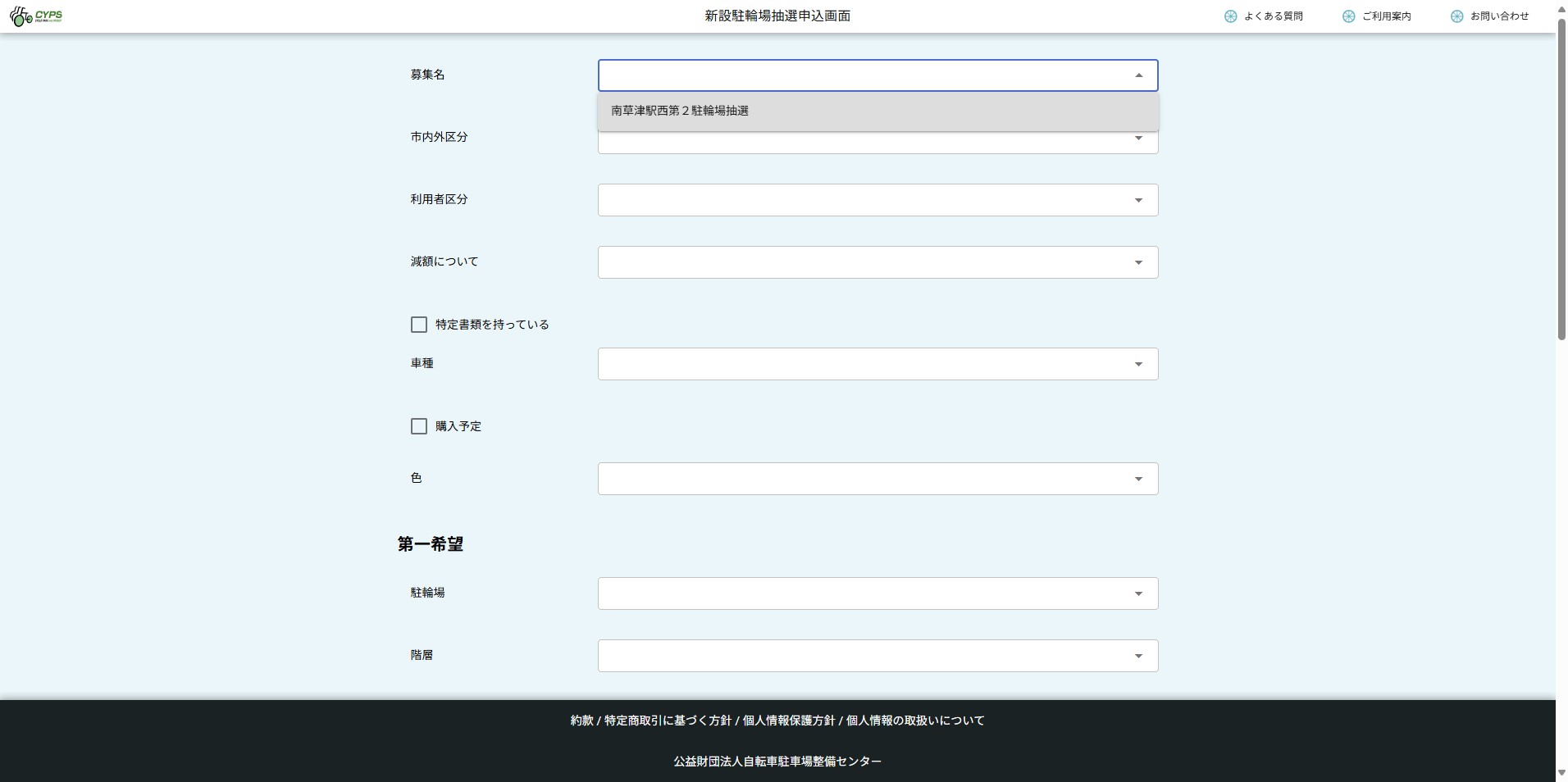Open the 約款 footer link
Image resolution: width=1568 pixels, height=782 pixels.
(581, 721)
